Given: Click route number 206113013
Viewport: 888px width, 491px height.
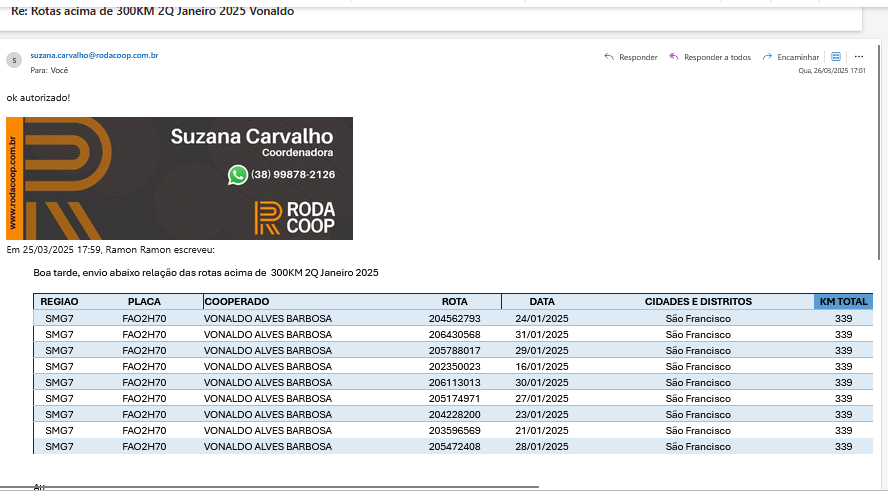Looking at the screenshot, I should (455, 382).
